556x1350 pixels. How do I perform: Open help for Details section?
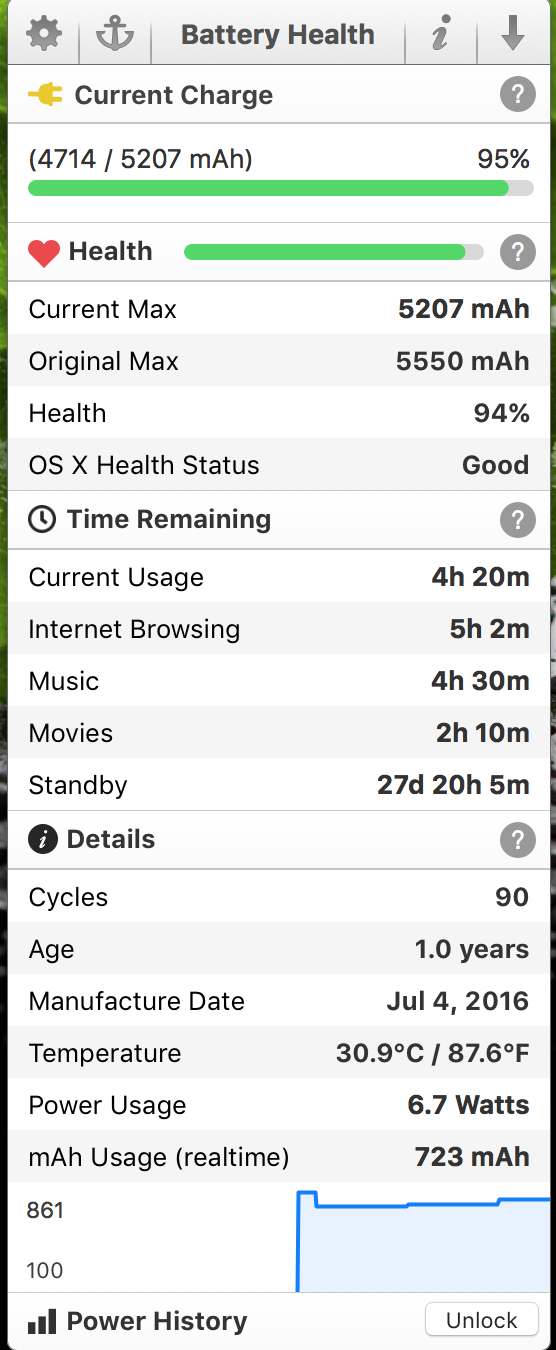(x=517, y=840)
